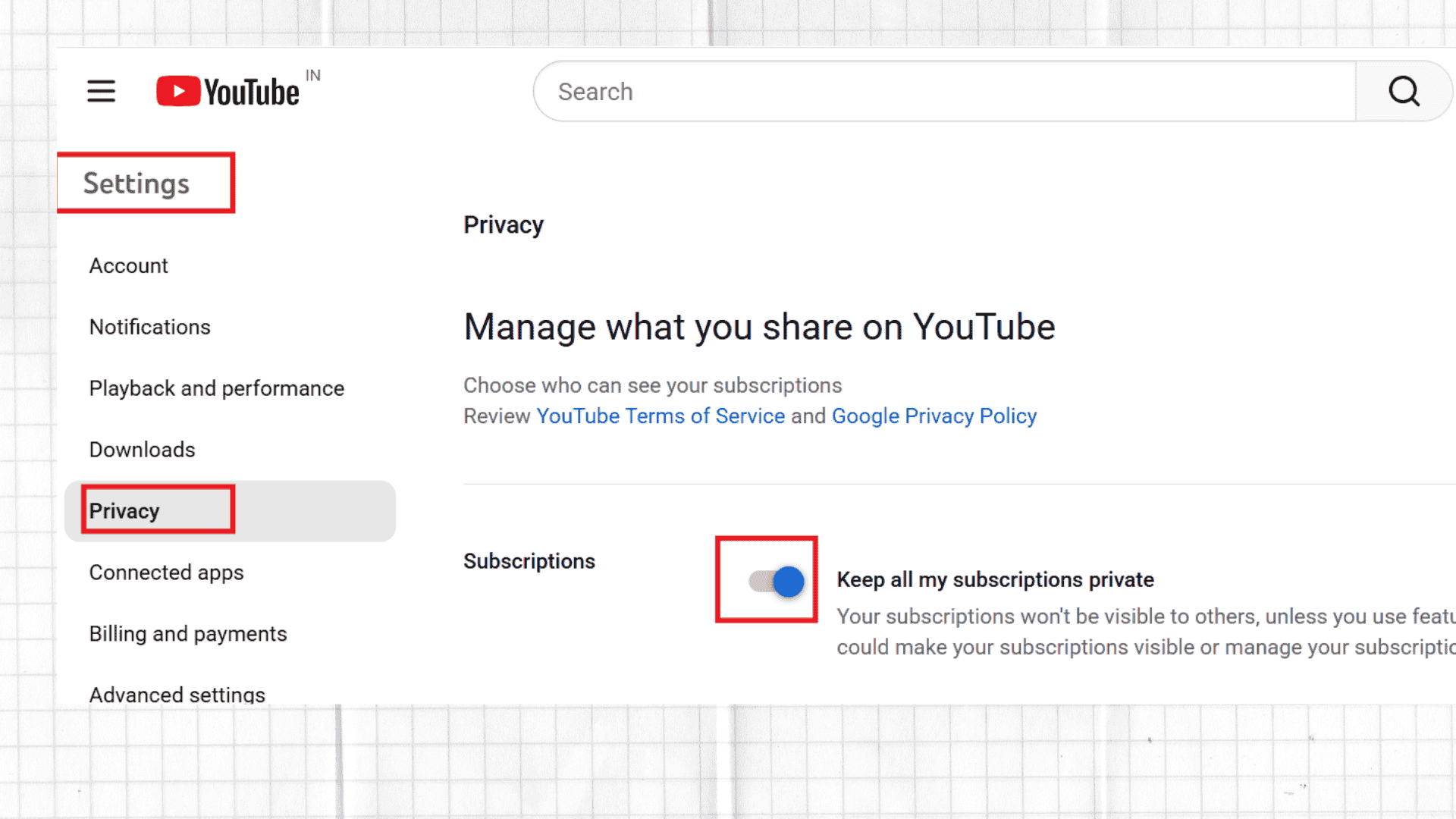Click the YouTube logo to go home
The height and width of the screenshot is (819, 1456).
tap(226, 90)
